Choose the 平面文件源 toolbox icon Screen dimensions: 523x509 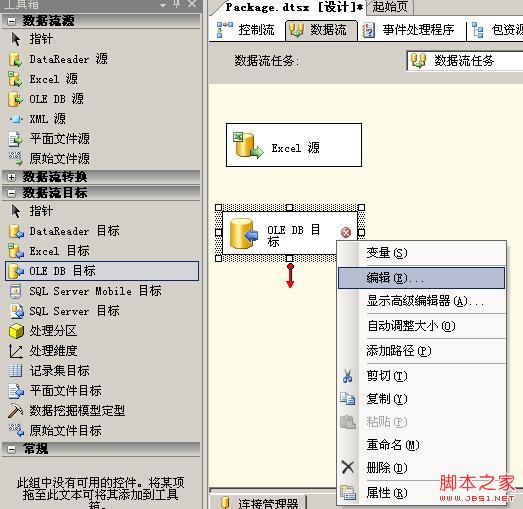tap(15, 139)
